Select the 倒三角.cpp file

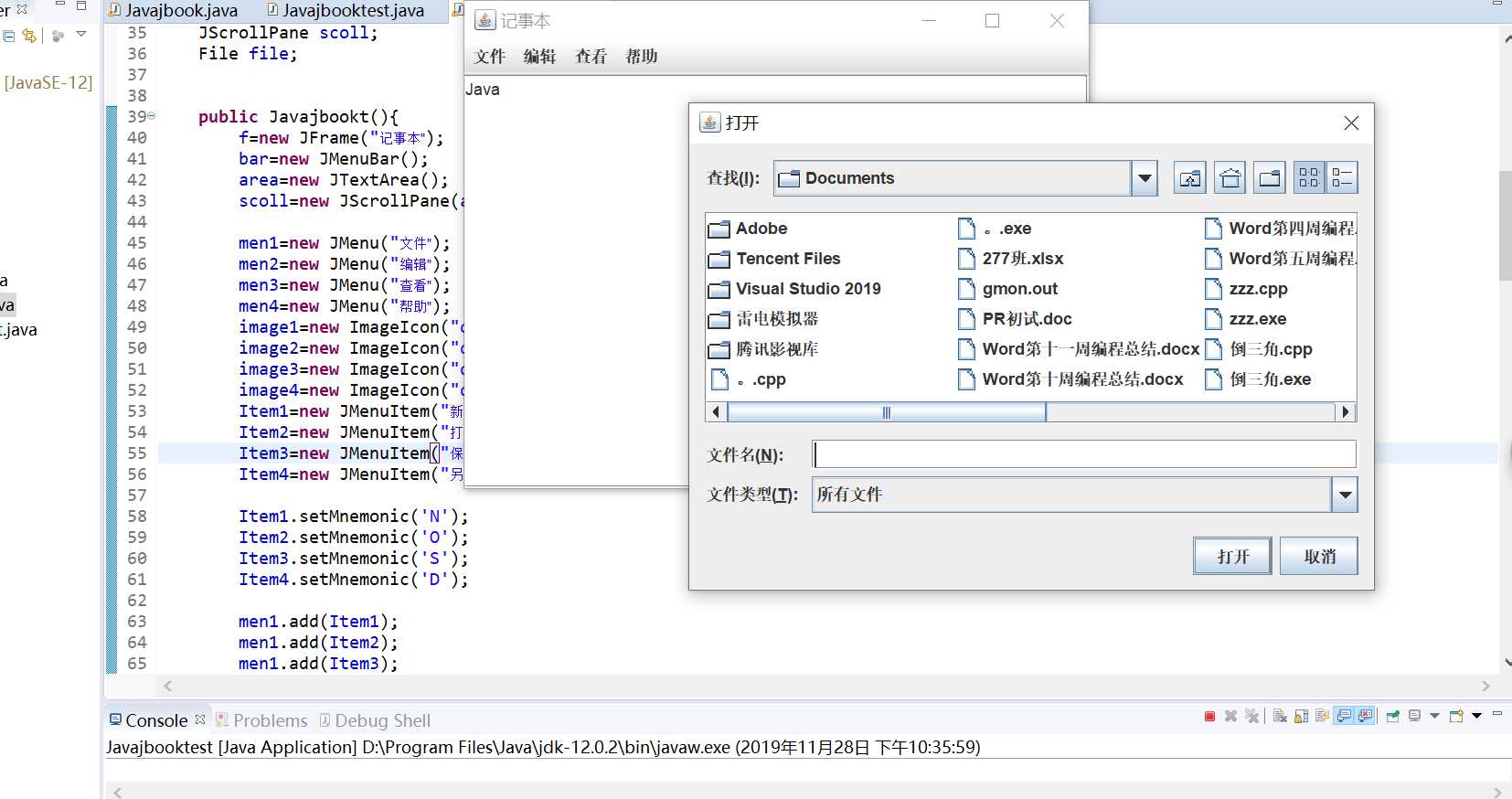[1258, 349]
